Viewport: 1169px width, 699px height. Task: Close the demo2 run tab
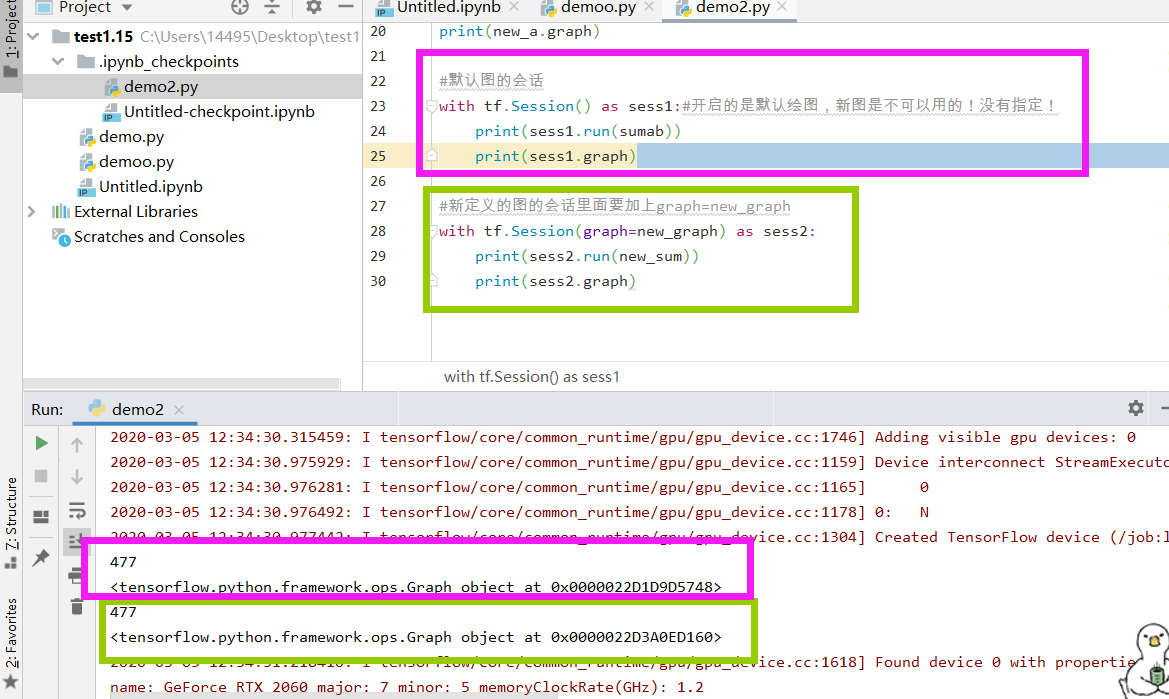tap(179, 410)
